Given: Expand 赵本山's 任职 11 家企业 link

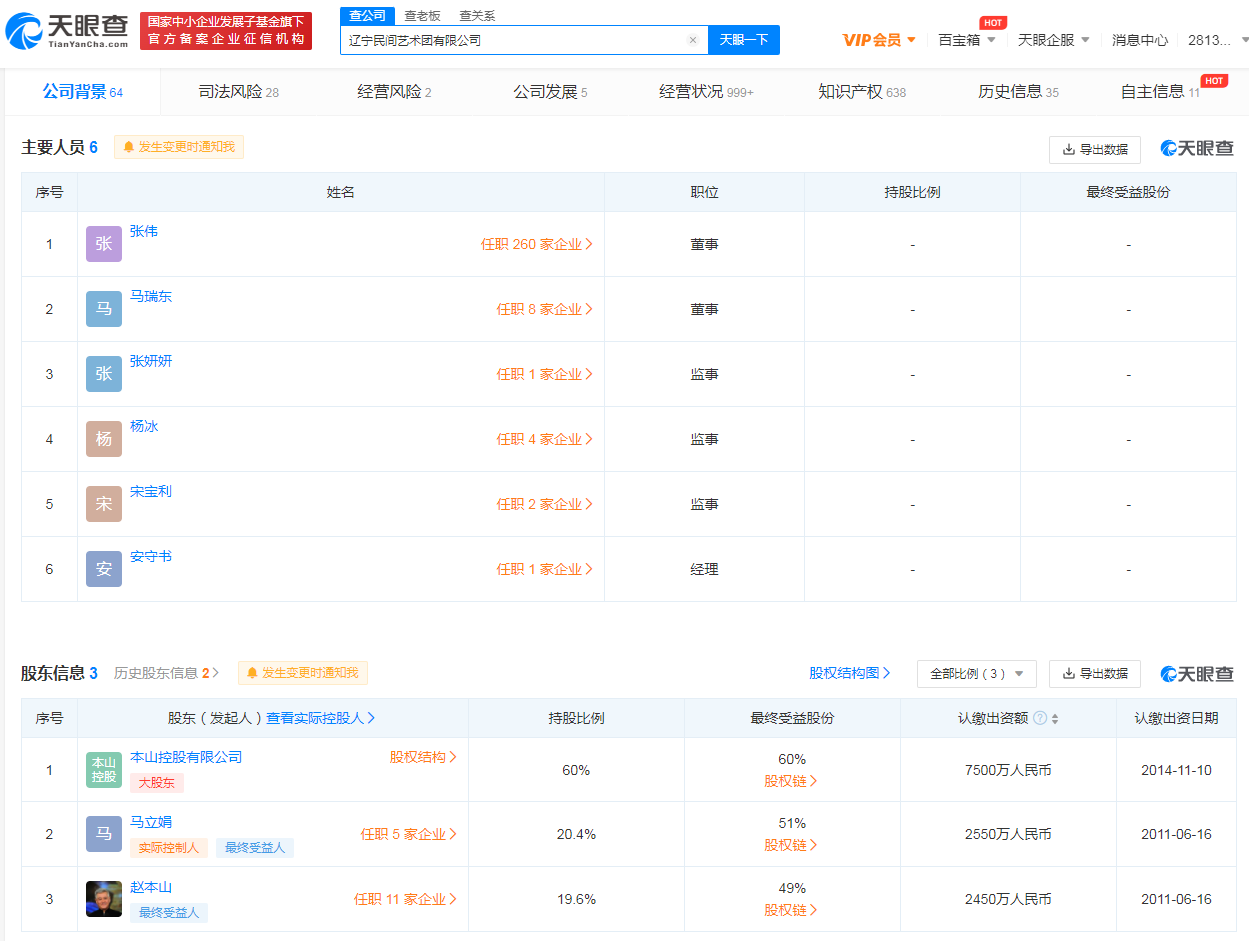Looking at the screenshot, I should (x=405, y=899).
